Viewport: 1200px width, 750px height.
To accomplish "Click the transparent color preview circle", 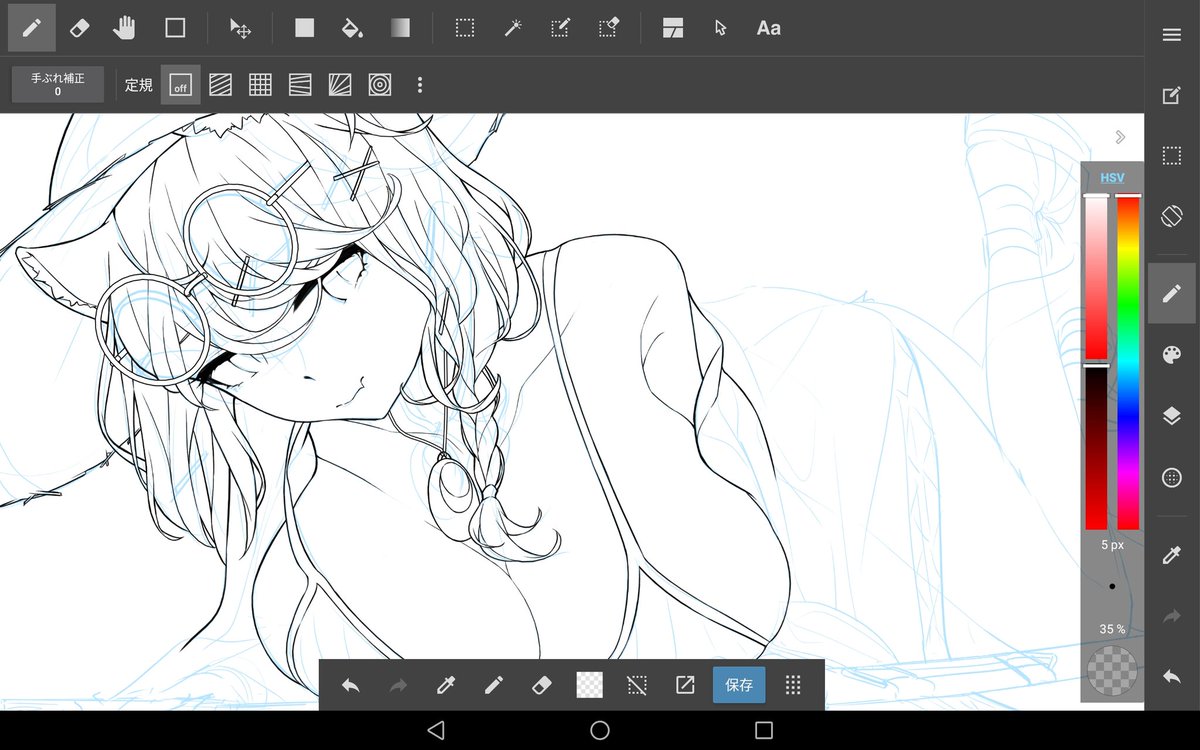I will tap(1112, 670).
